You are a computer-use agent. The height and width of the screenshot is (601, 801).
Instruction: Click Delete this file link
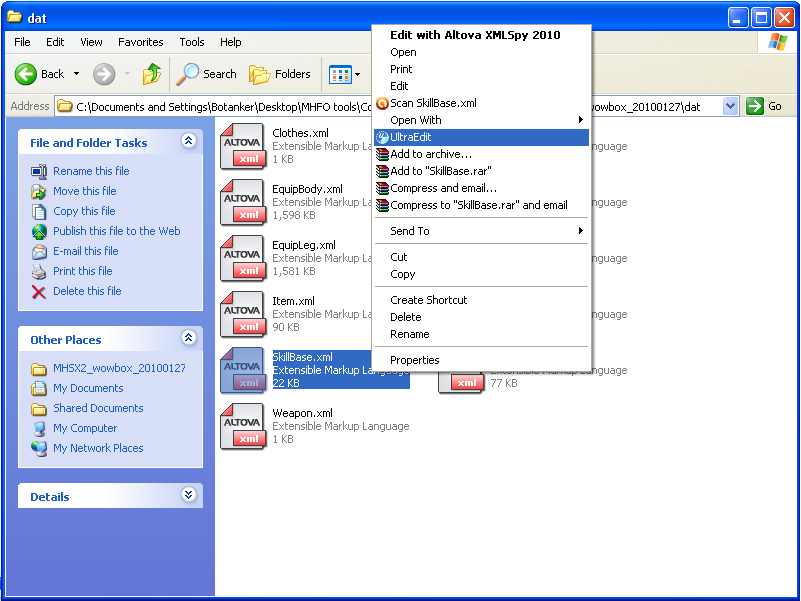pyautogui.click(x=87, y=291)
